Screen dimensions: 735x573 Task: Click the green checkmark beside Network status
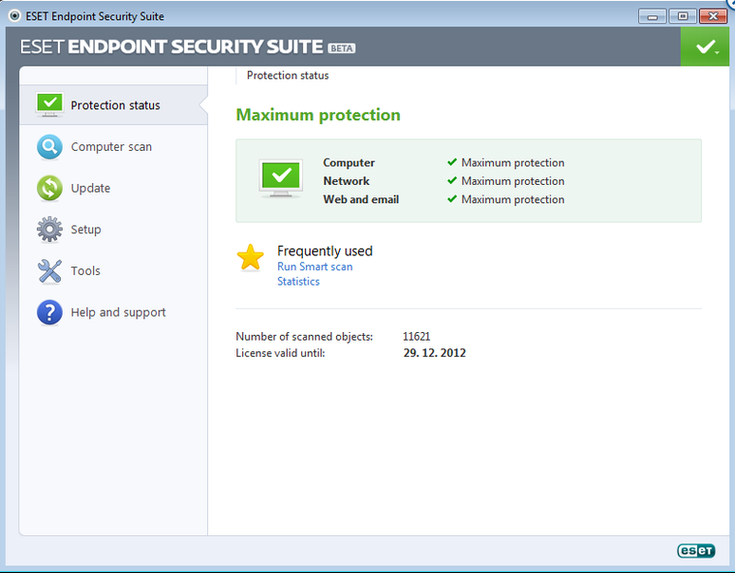452,181
